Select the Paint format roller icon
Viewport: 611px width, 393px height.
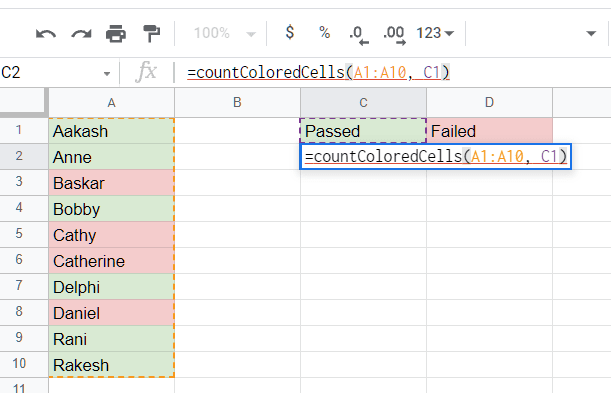pos(152,33)
